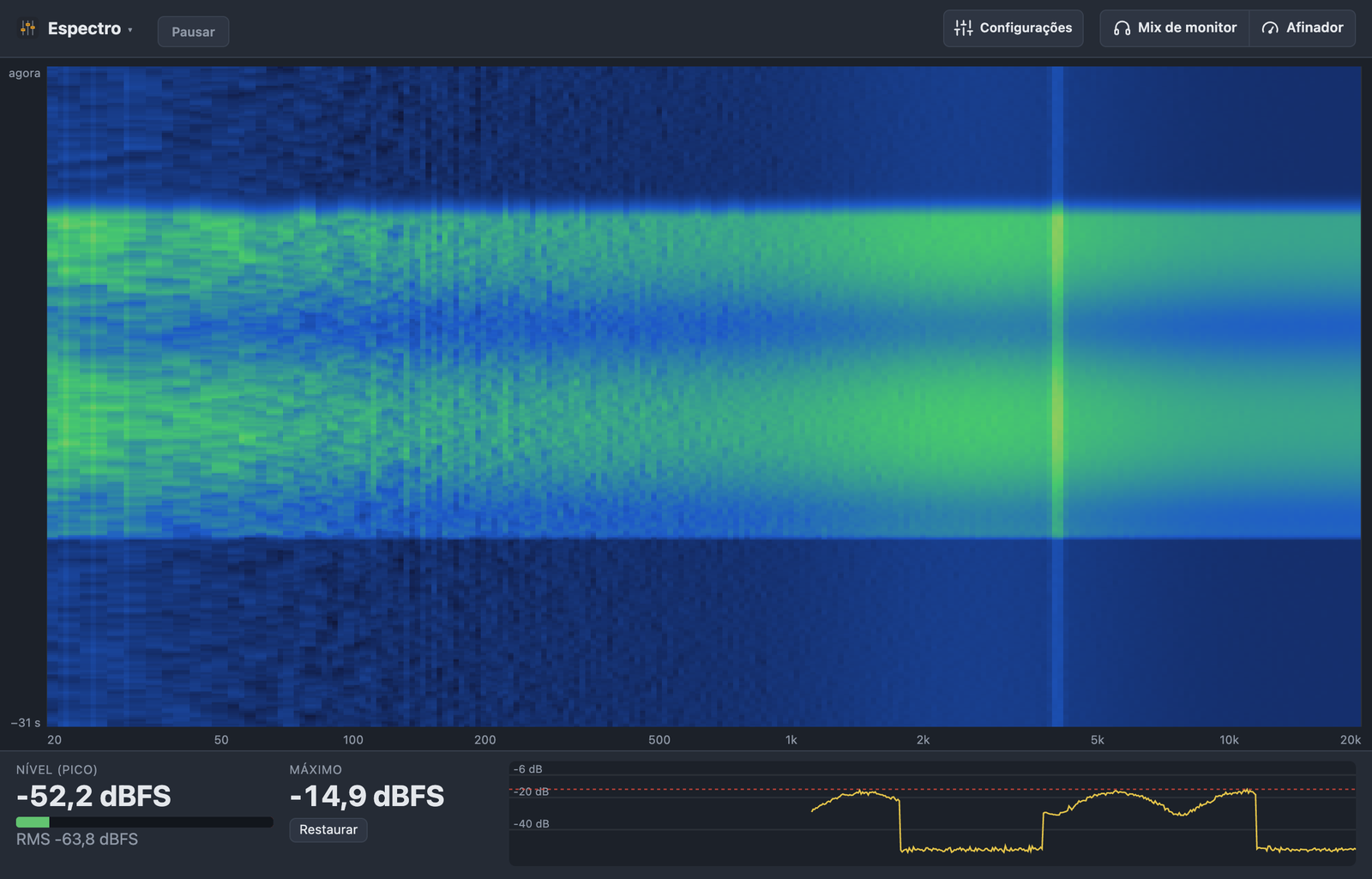Click the level history graph

point(932,813)
